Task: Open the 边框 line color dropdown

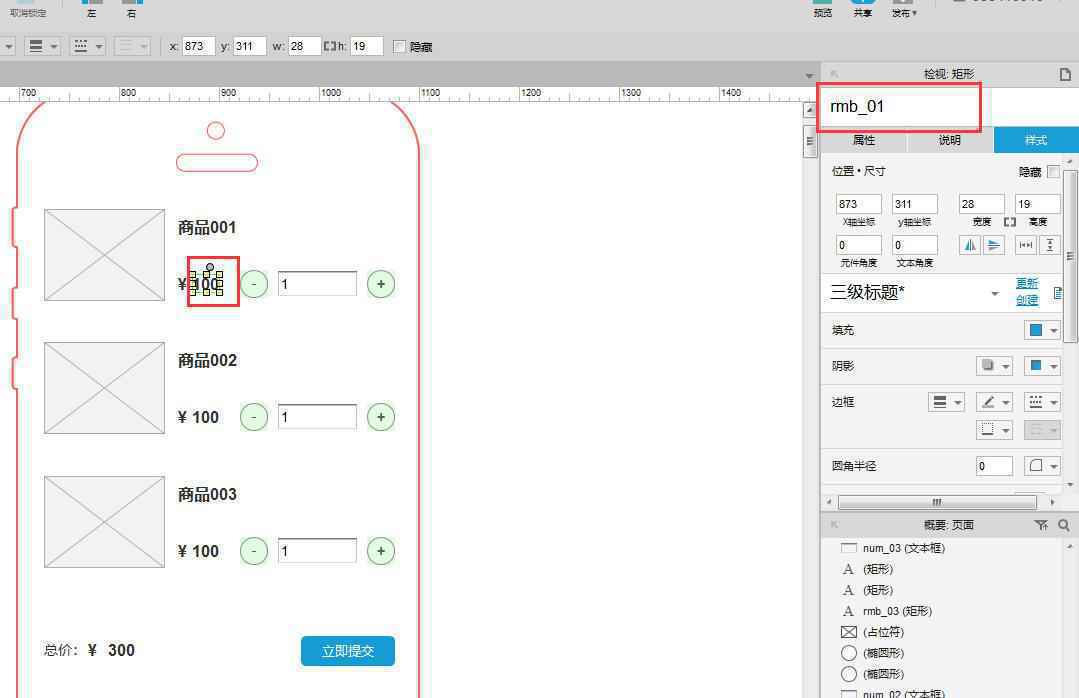Action: (994, 402)
